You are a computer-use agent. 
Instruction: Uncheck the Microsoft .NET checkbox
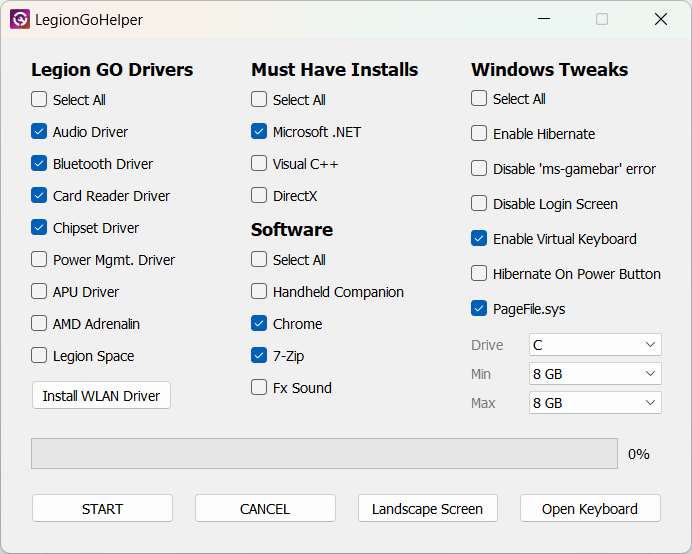click(259, 132)
